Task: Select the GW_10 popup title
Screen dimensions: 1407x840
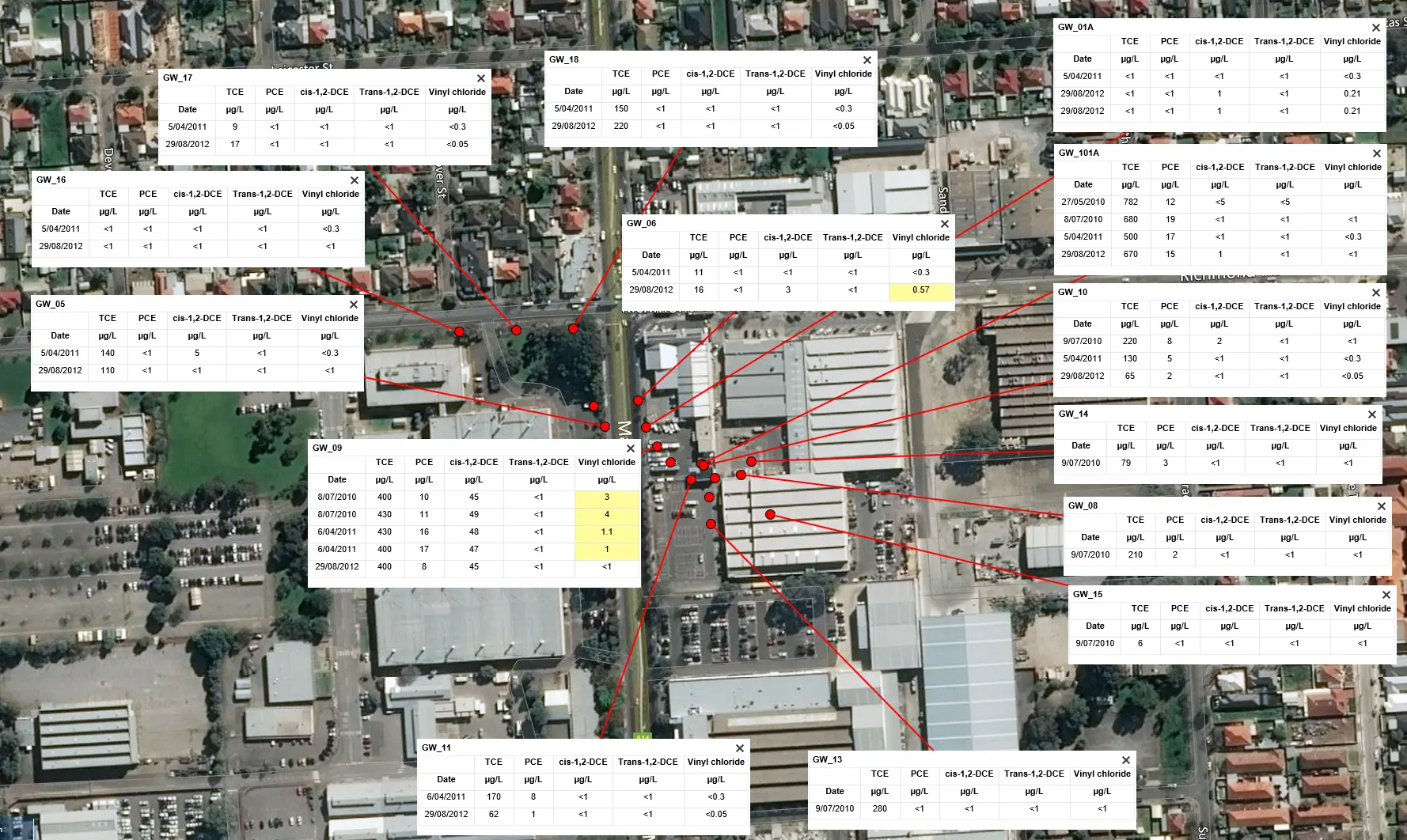Action: click(x=1072, y=293)
